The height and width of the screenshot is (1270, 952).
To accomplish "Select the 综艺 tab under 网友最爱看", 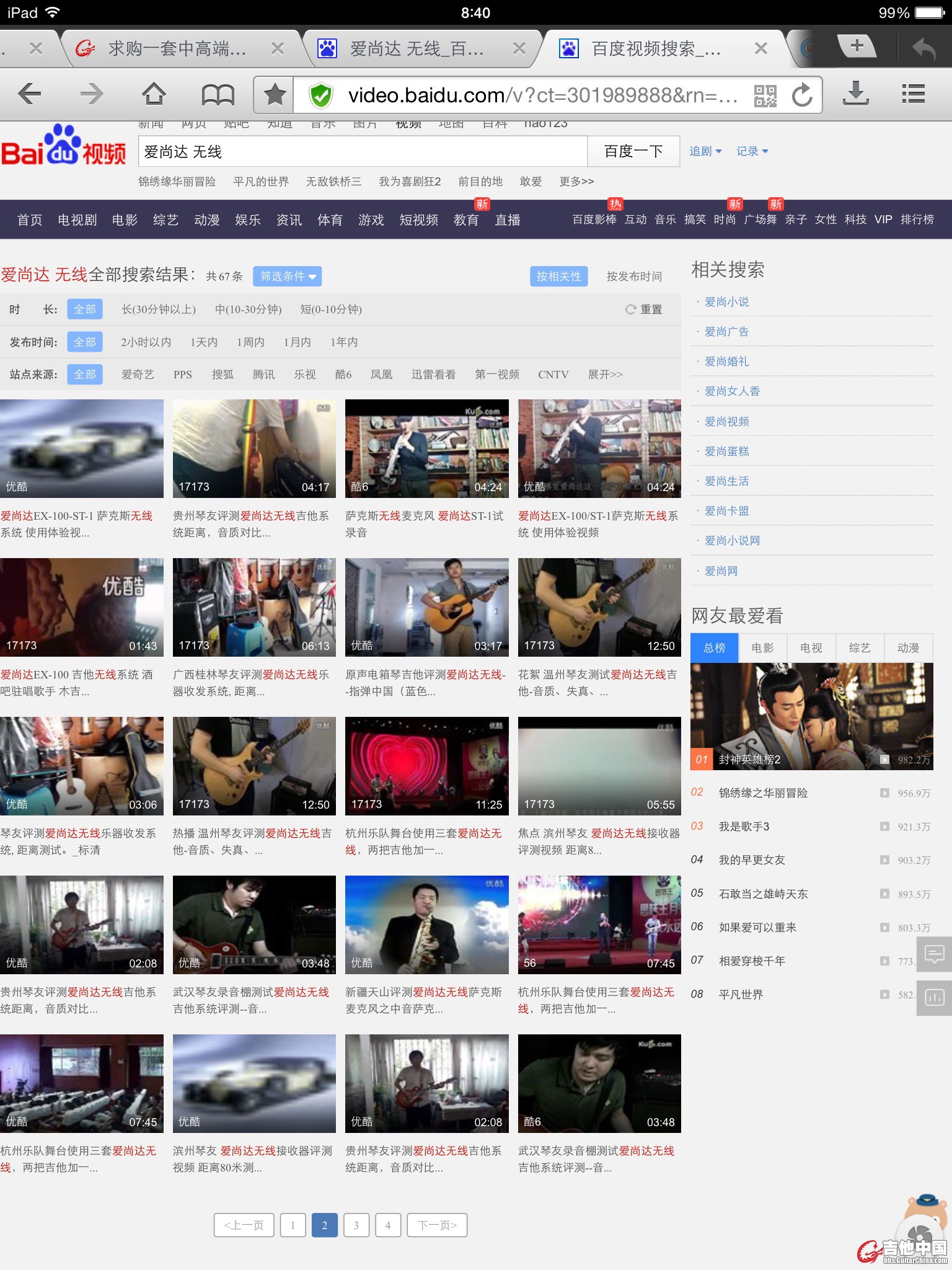I will click(x=859, y=648).
